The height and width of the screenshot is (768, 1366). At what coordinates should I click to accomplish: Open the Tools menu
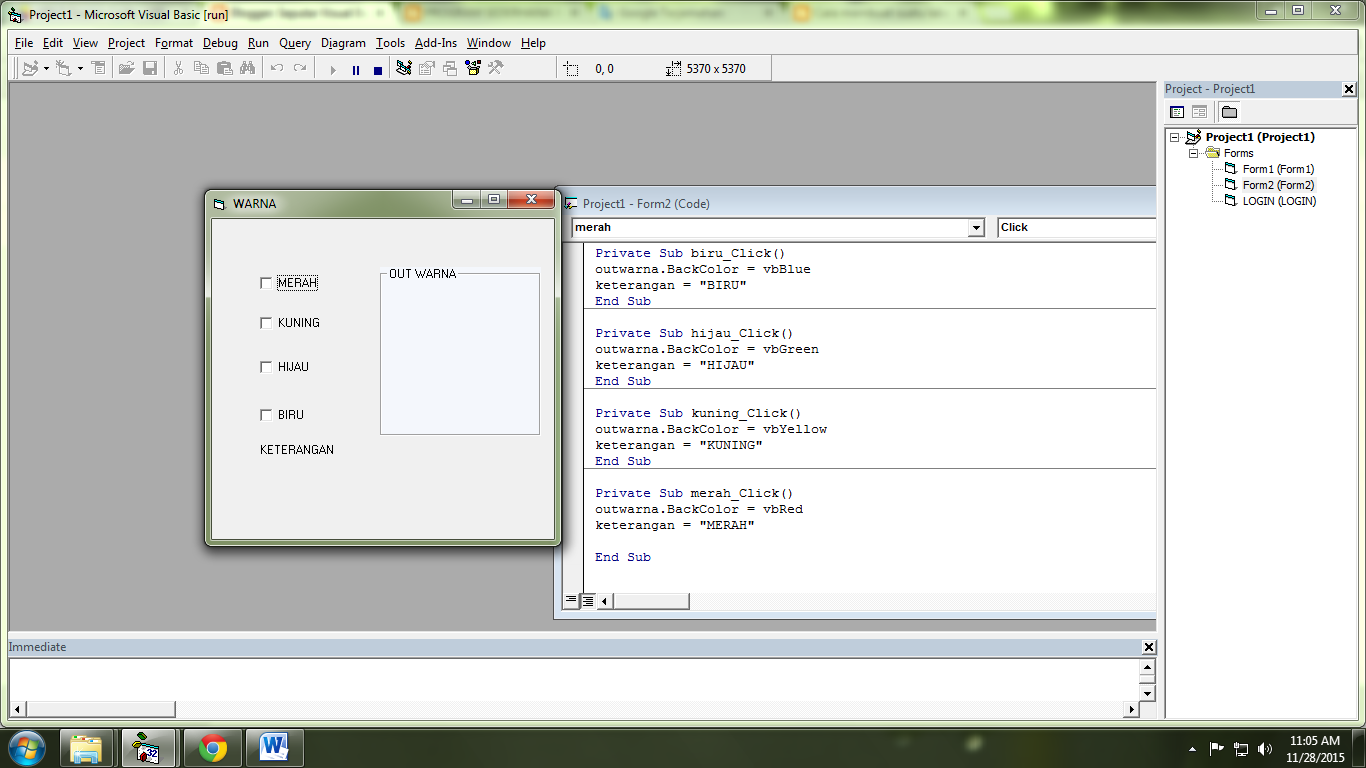[391, 43]
